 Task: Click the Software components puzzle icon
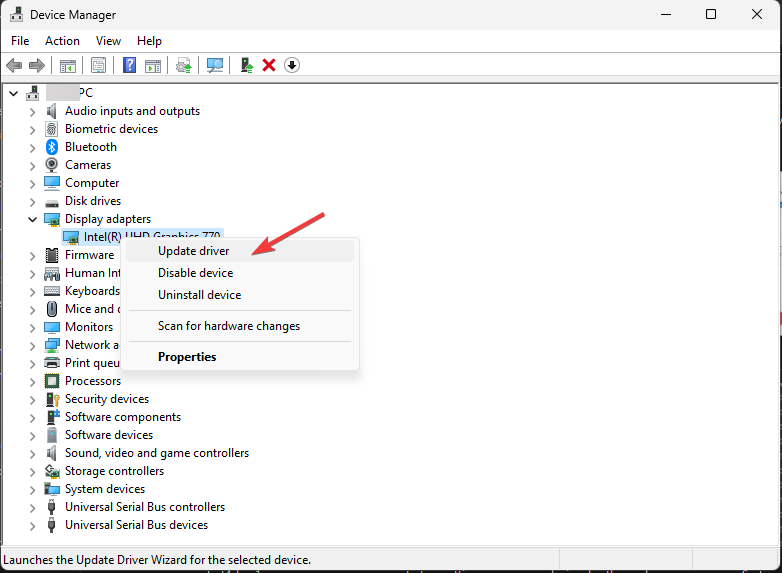point(52,417)
